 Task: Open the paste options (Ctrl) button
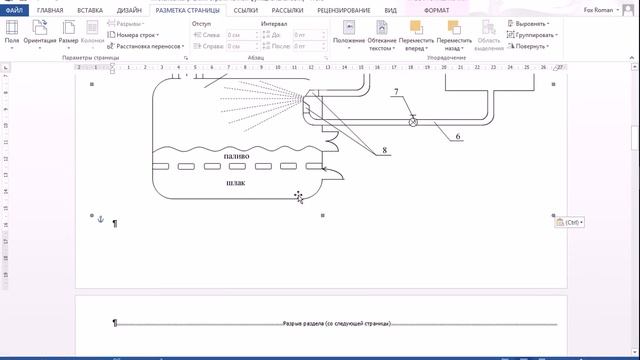point(569,222)
